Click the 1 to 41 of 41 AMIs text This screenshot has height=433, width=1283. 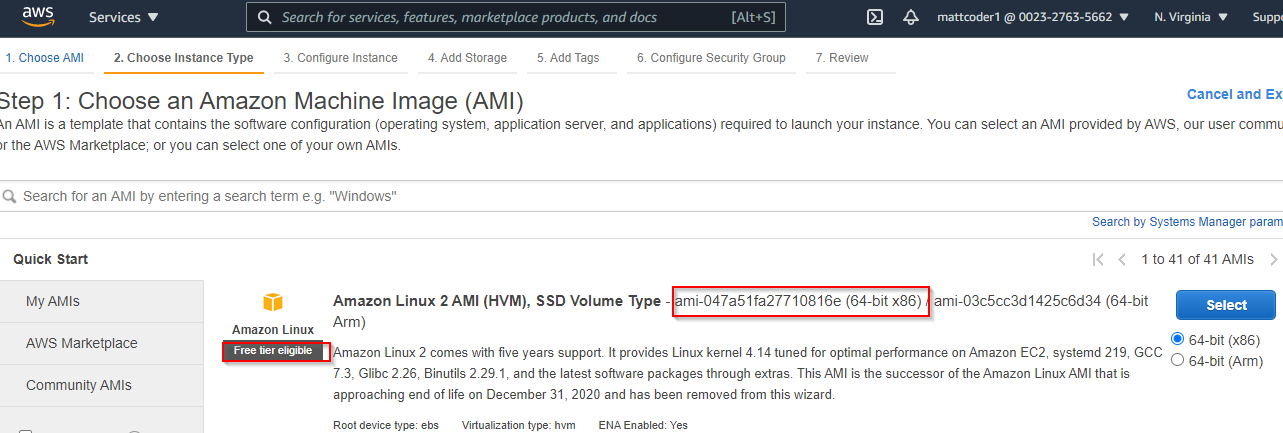point(1197,259)
